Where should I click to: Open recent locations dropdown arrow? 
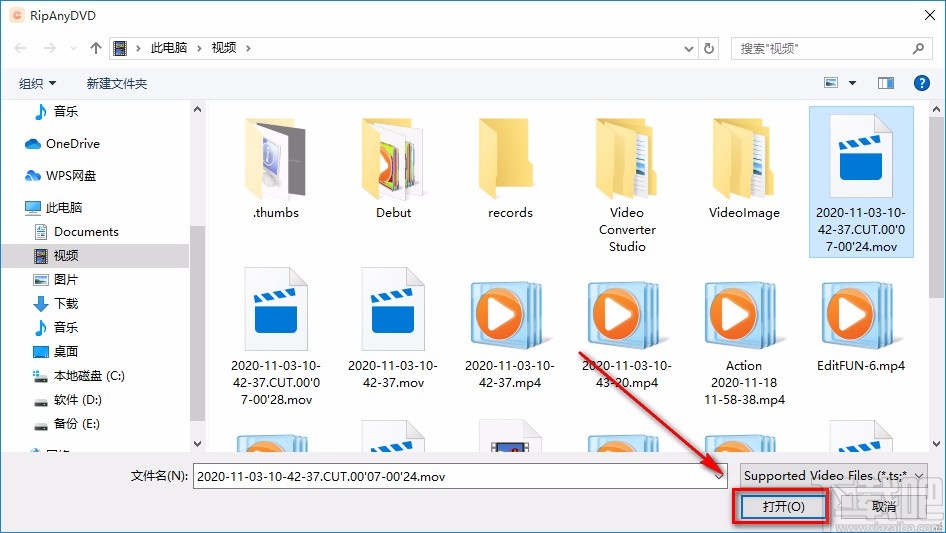73,48
